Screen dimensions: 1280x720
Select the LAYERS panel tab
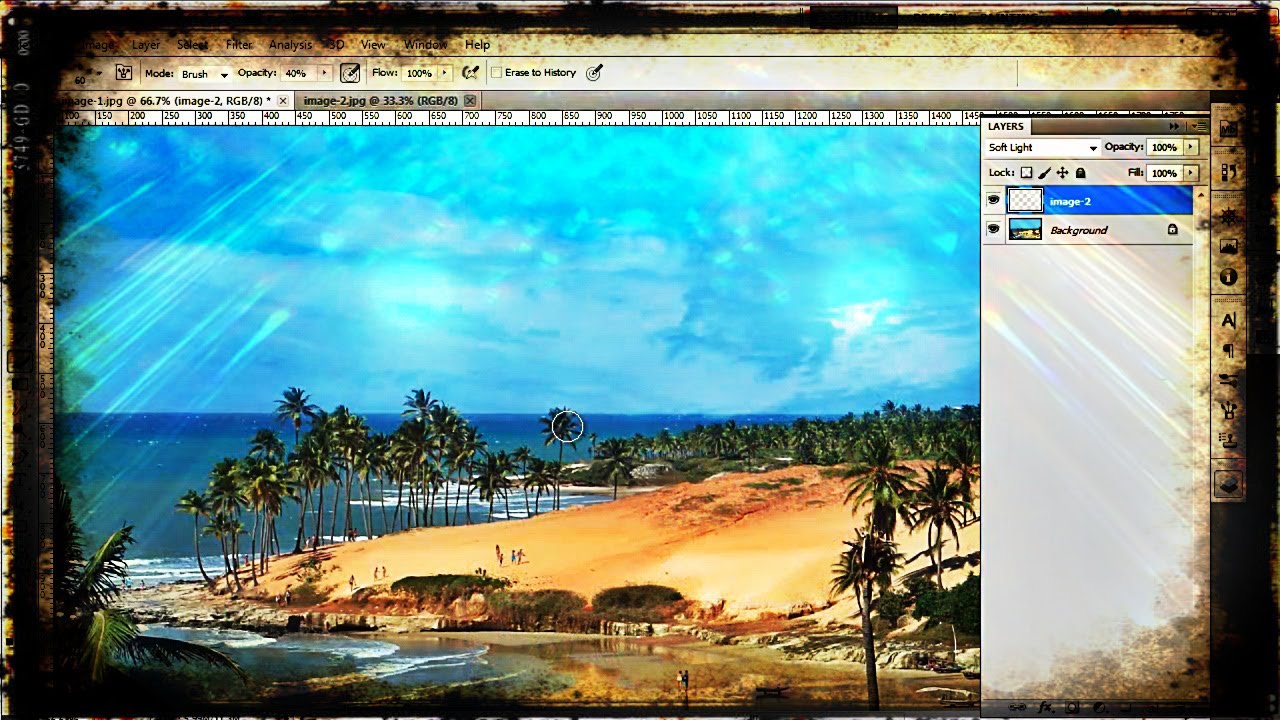(1006, 127)
